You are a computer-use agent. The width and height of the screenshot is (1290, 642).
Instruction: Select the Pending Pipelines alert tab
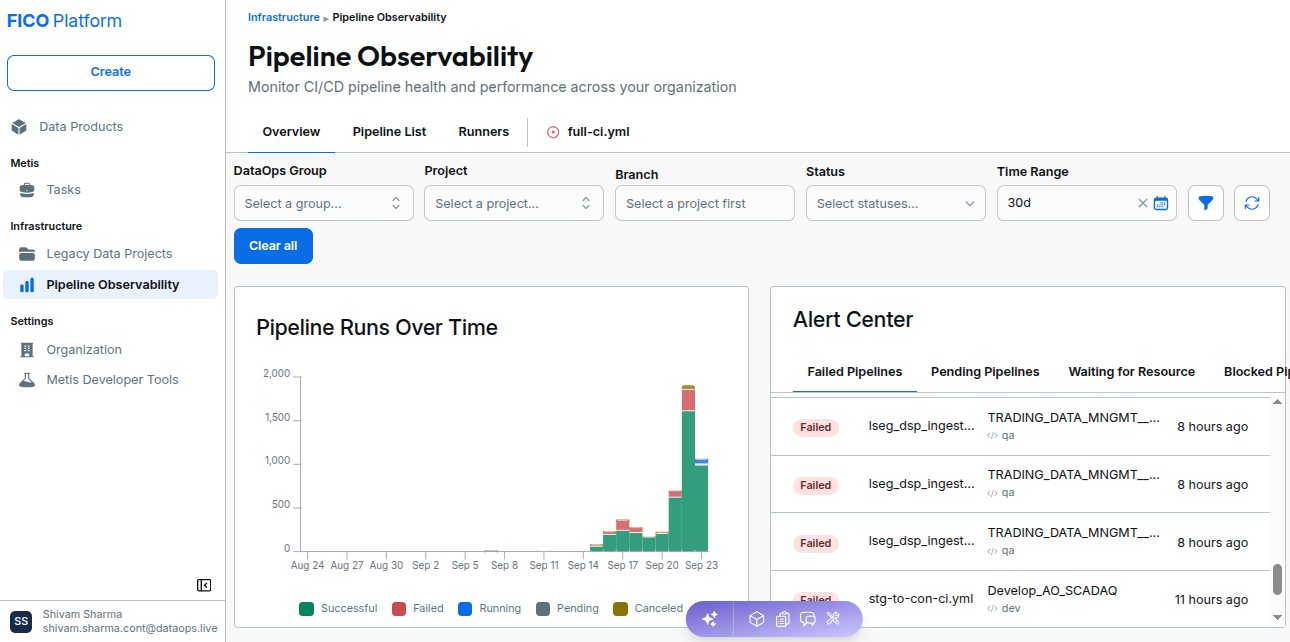[985, 372]
